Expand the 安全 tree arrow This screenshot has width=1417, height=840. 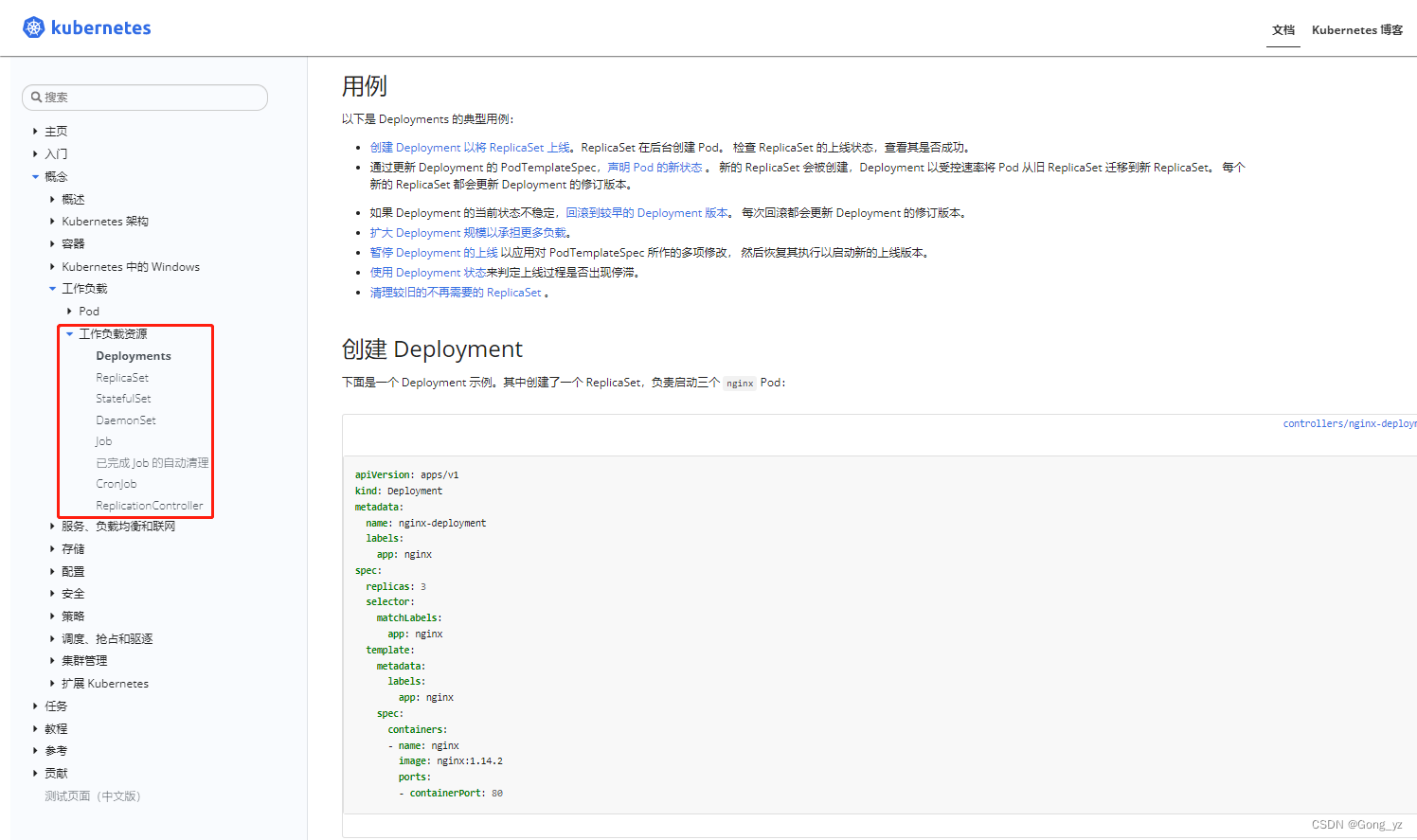(52, 594)
